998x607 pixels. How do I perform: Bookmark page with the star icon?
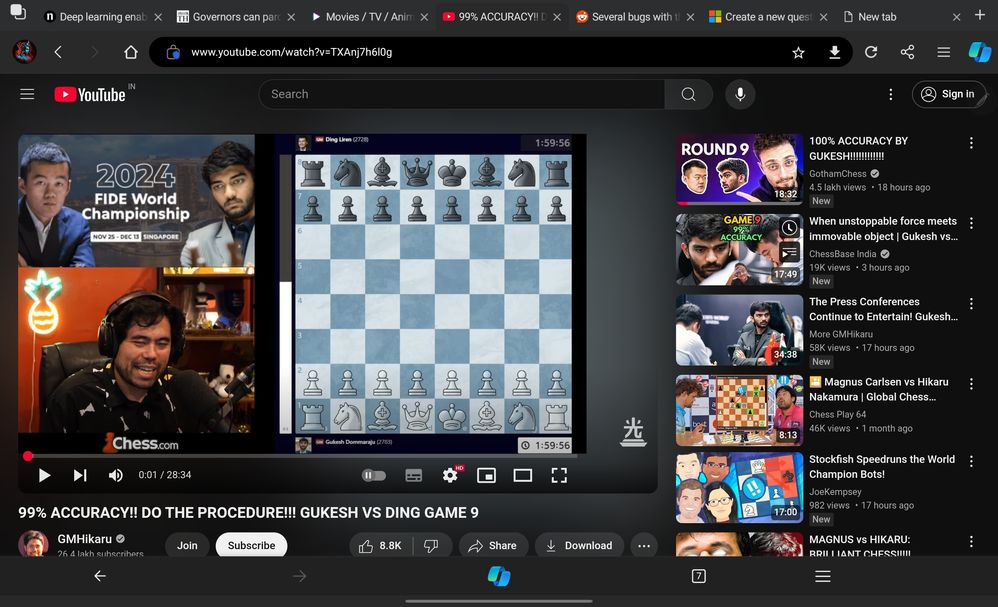point(798,52)
